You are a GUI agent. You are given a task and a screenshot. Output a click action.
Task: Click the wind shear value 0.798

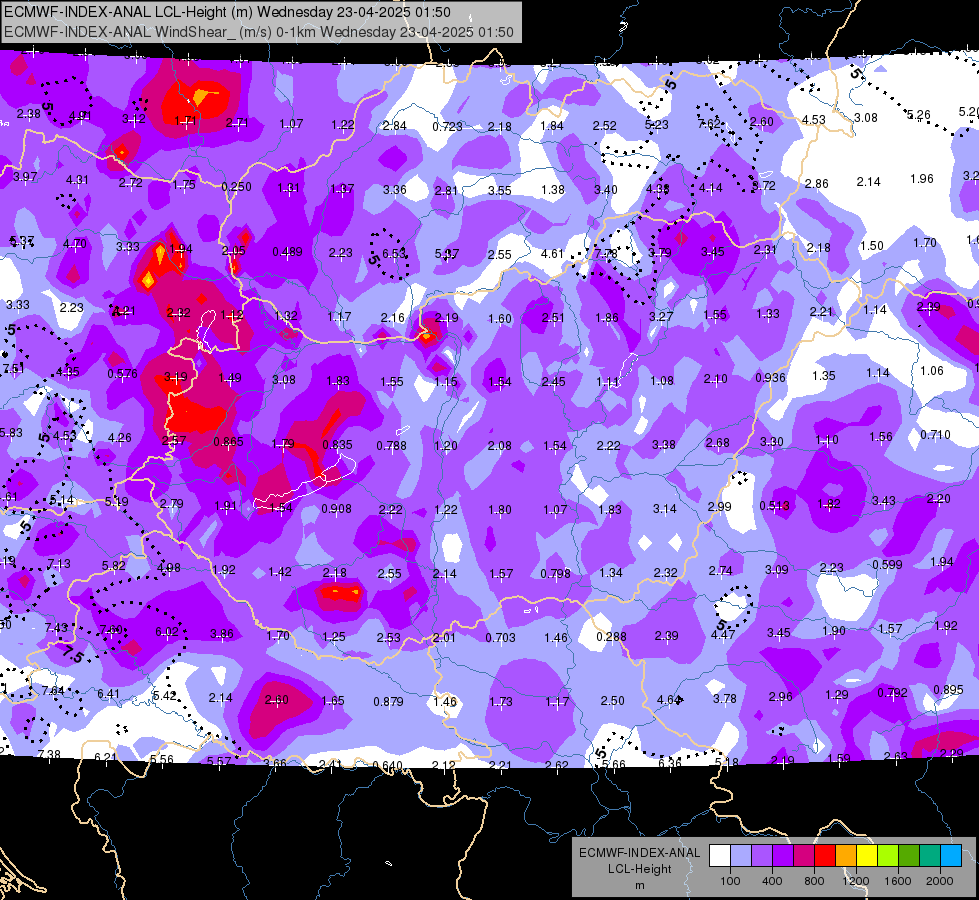pyautogui.click(x=555, y=573)
